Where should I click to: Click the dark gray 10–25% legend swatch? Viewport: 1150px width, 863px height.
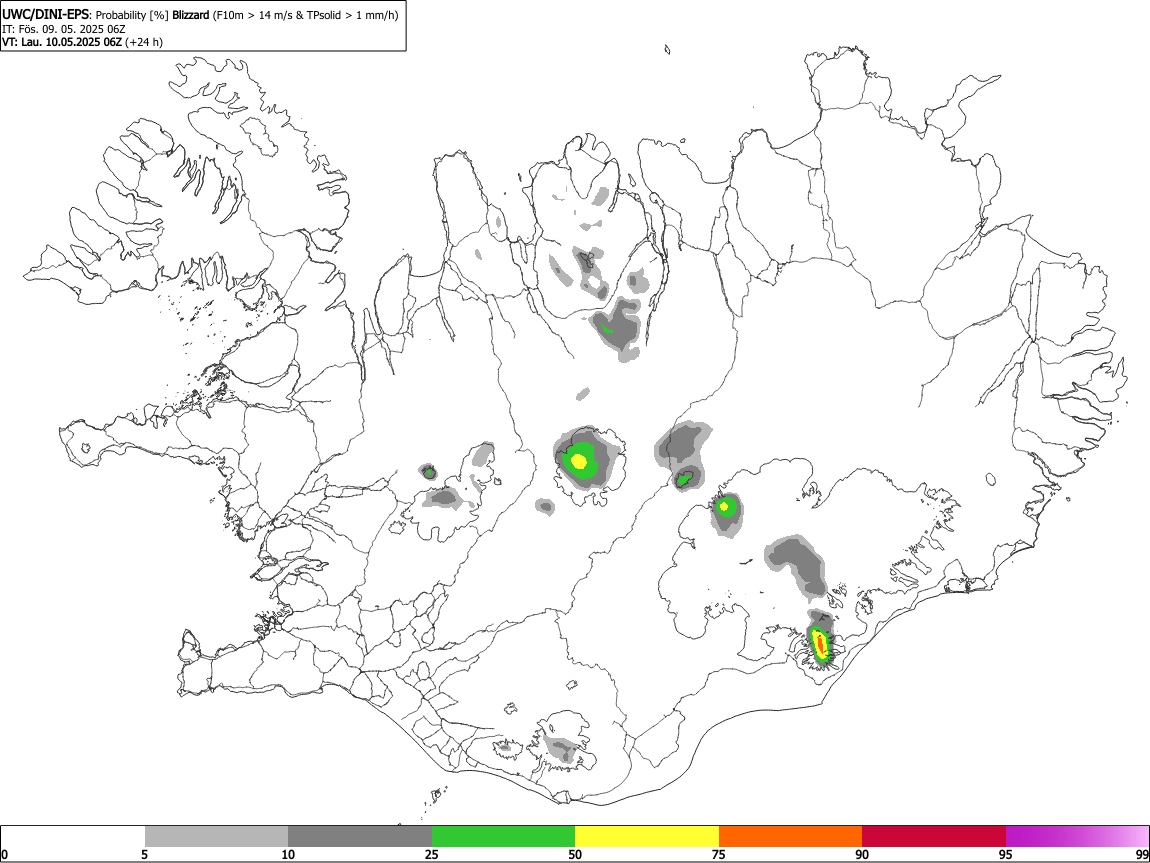360,837
